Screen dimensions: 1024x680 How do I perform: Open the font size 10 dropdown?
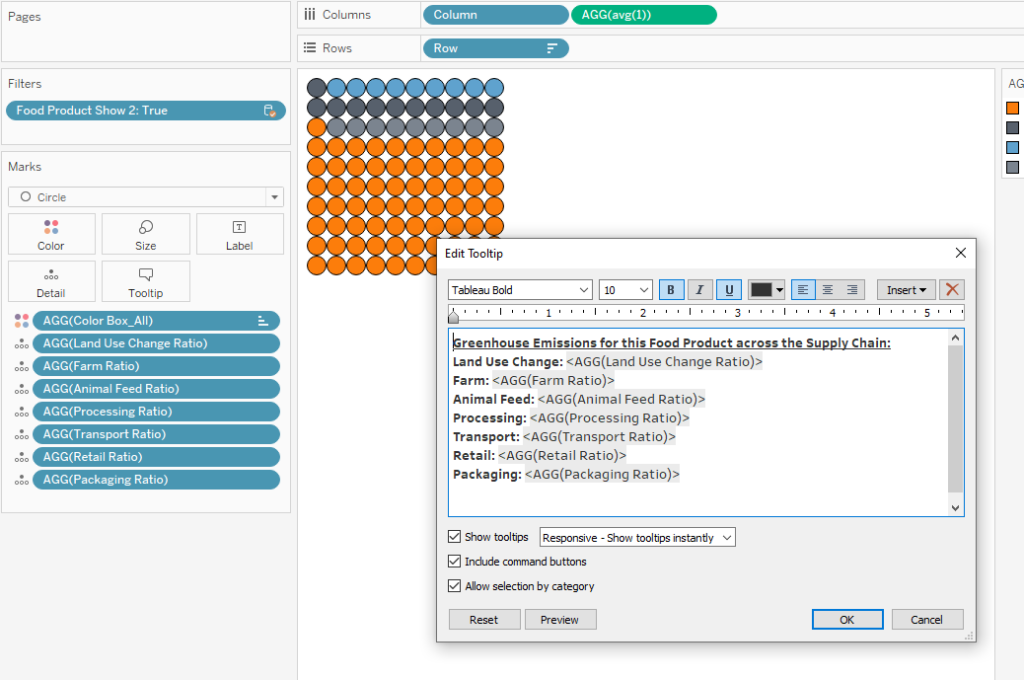[x=626, y=290]
